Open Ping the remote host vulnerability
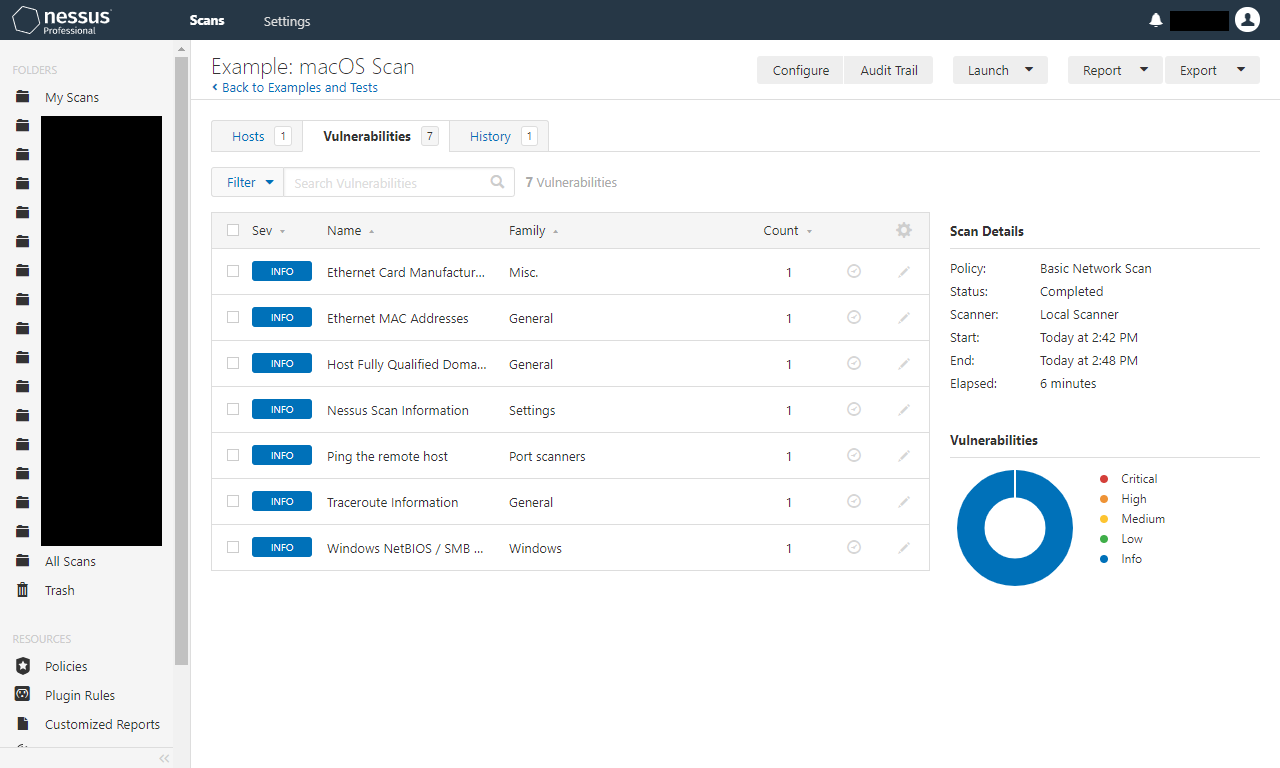 point(387,456)
